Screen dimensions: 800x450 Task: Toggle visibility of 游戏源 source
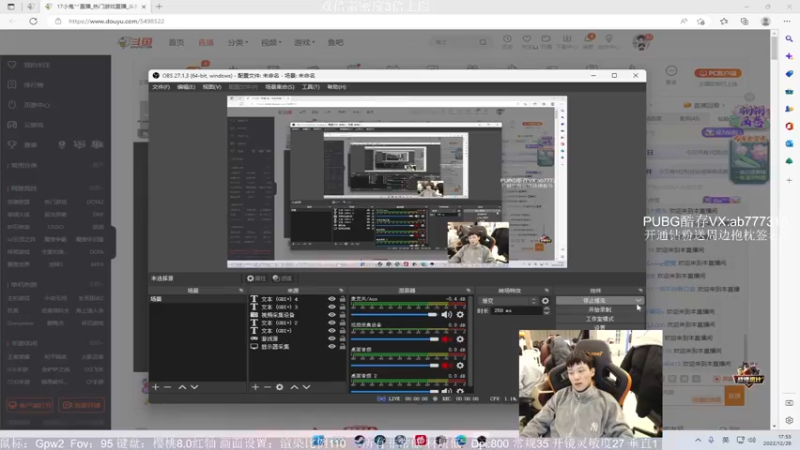coord(332,339)
